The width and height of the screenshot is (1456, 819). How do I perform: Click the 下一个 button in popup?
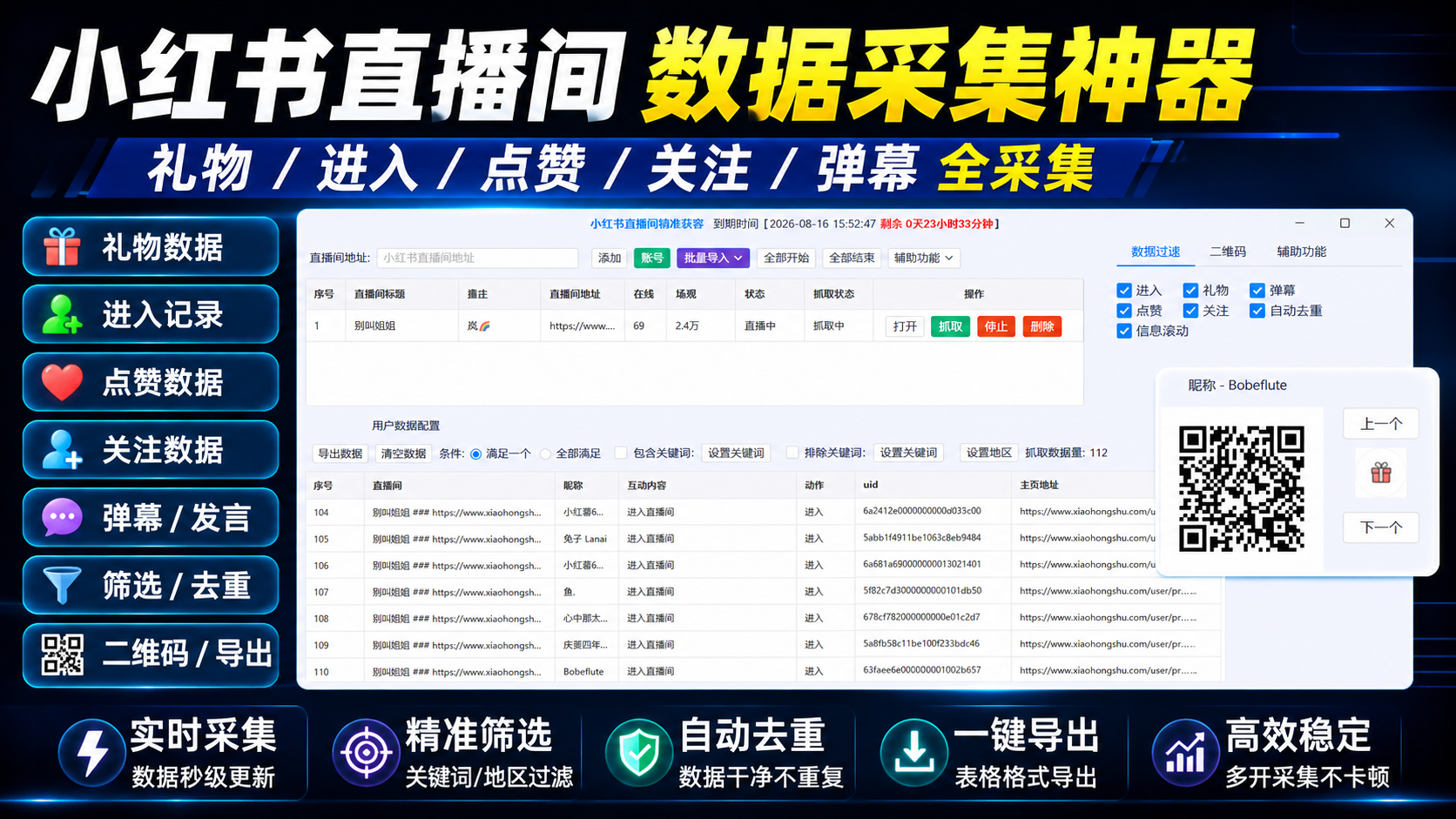point(1381,527)
